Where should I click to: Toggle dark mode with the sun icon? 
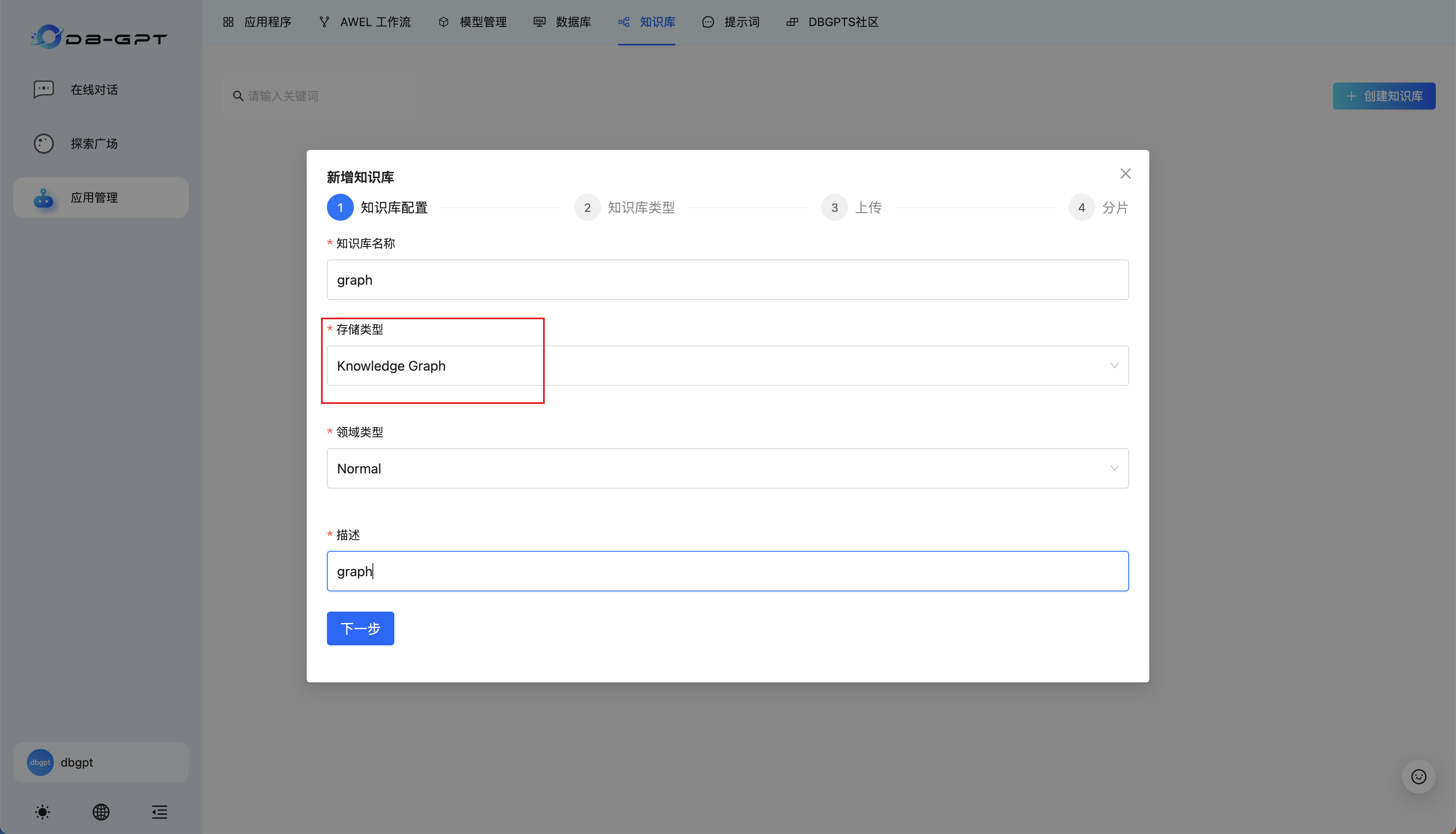43,812
